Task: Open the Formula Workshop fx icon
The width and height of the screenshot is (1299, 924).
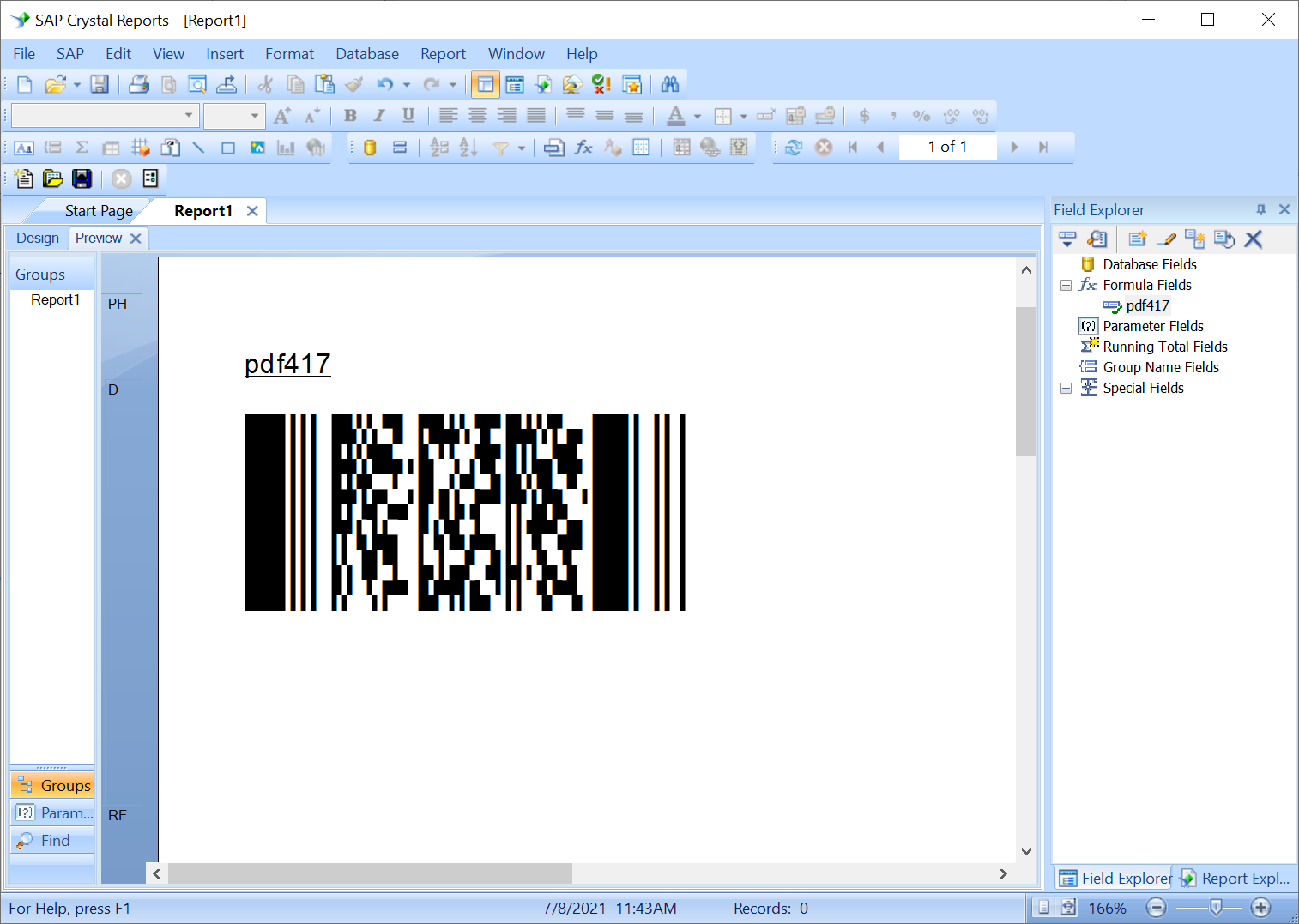Action: [x=583, y=148]
